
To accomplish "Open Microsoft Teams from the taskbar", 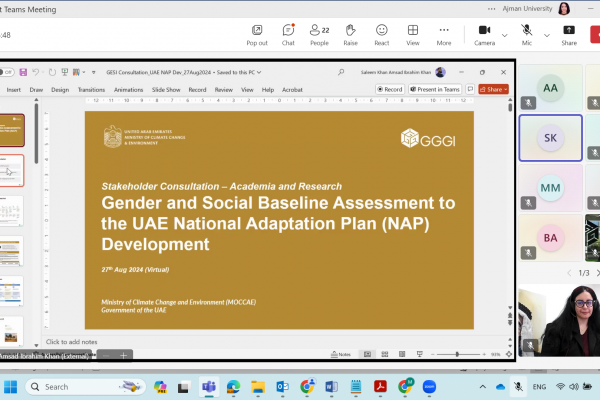I will [x=209, y=386].
